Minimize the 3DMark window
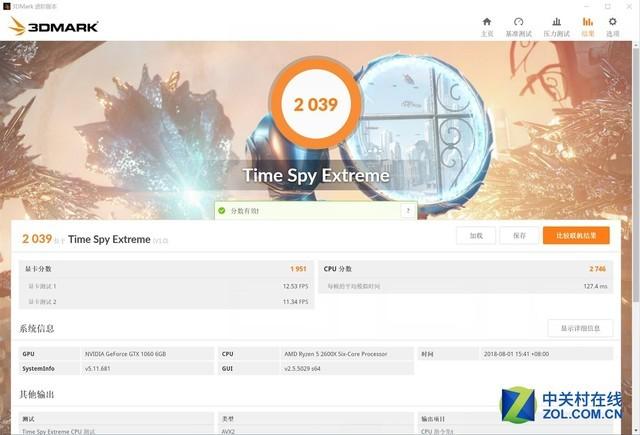Image resolution: width=640 pixels, height=435 pixels. [587, 6]
